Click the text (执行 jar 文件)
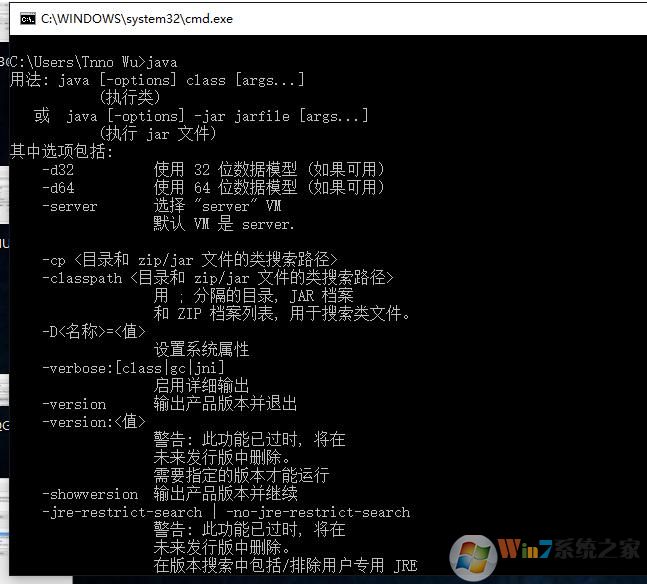Viewport: 647px width, 584px height. coord(158,134)
